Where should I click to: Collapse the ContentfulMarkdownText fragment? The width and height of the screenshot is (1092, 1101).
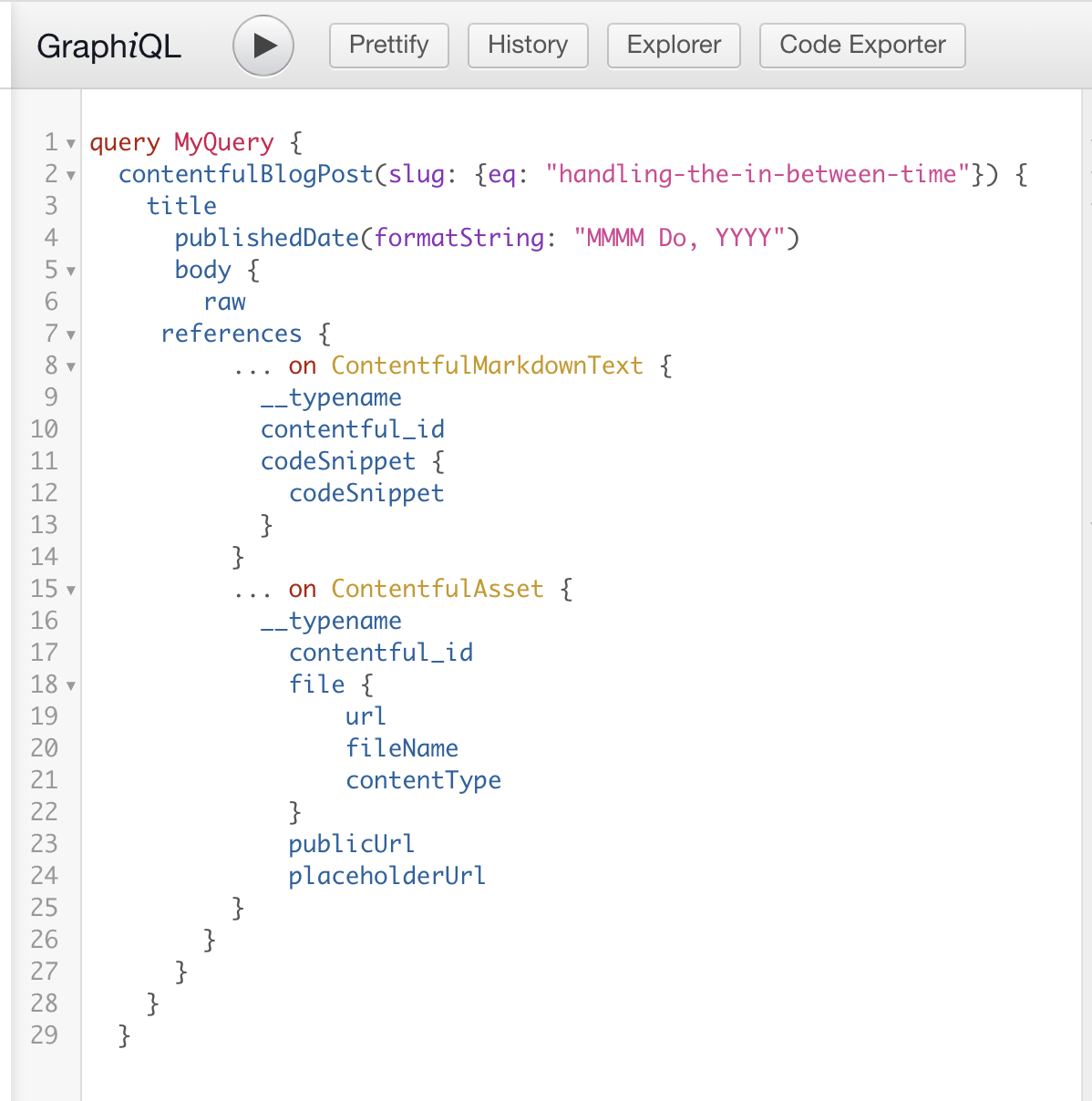coord(72,366)
